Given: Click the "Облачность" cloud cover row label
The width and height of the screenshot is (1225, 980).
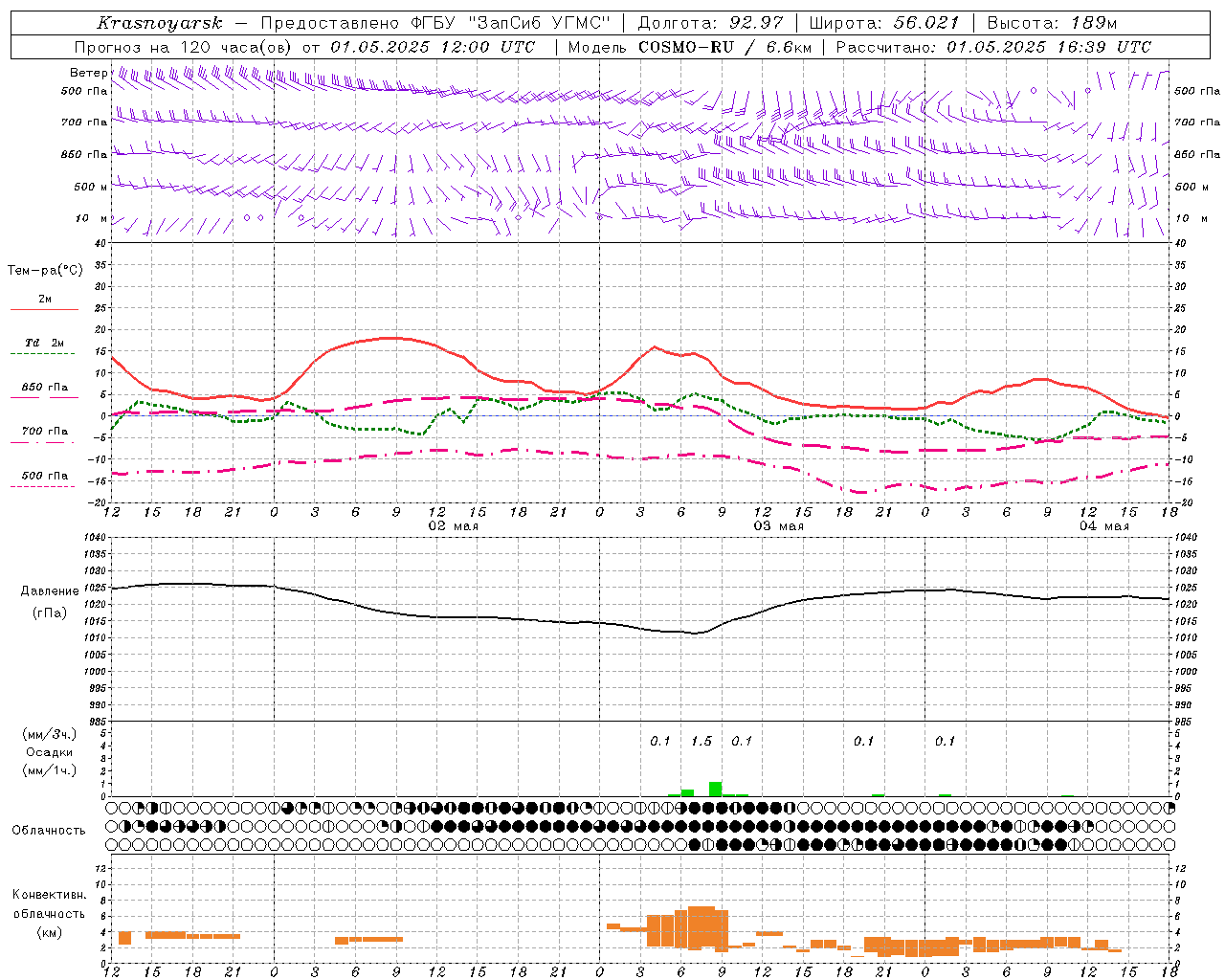Looking at the screenshot, I should coord(49,831).
